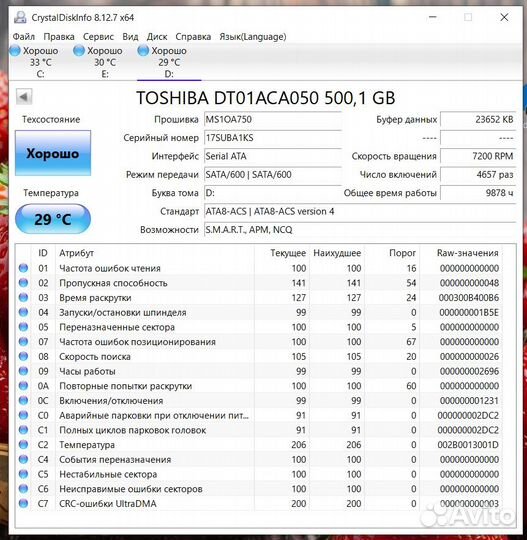Open the Правка menu
This screenshot has width=527, height=540.
59,37
